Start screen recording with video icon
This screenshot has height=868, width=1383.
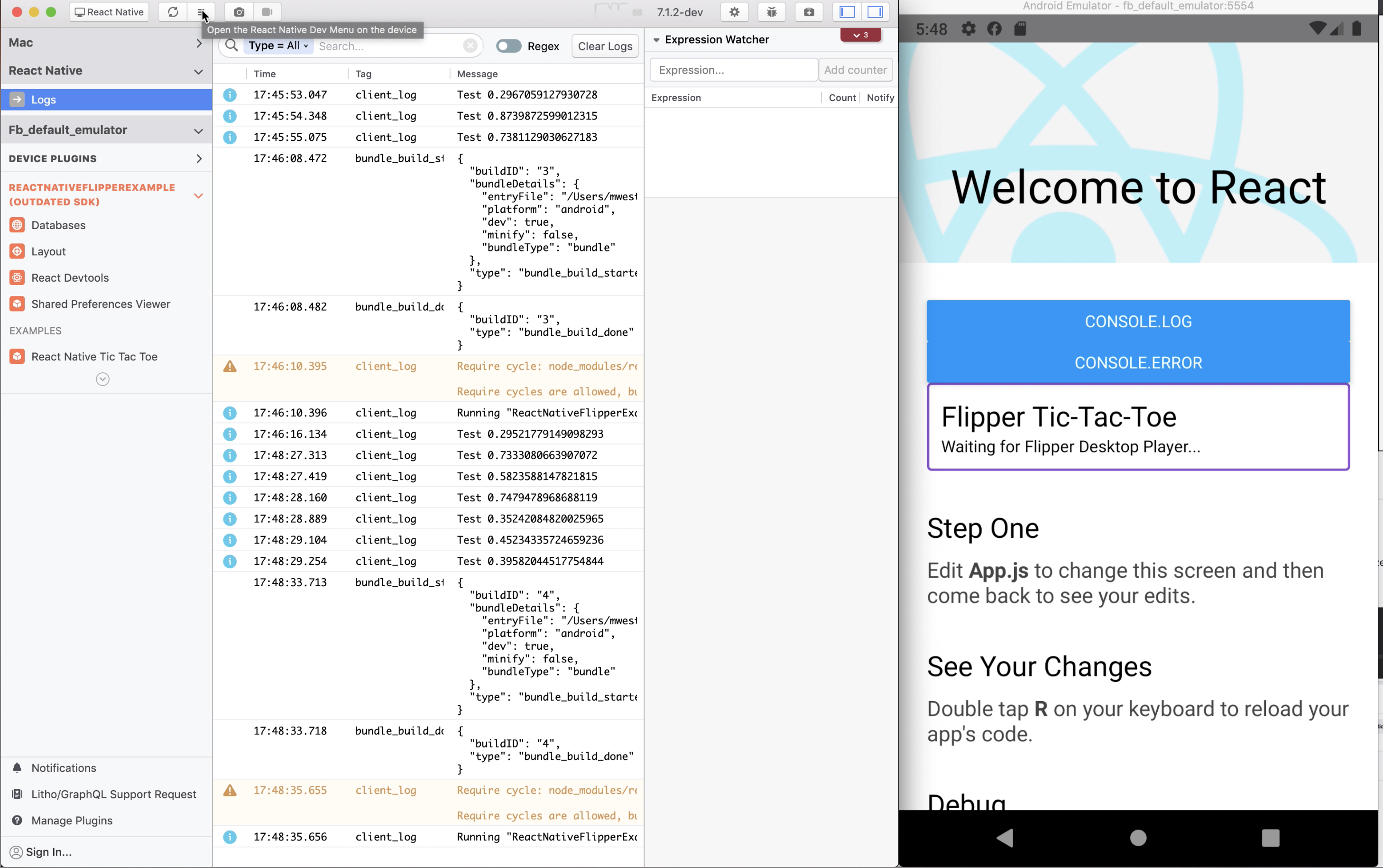(x=267, y=12)
